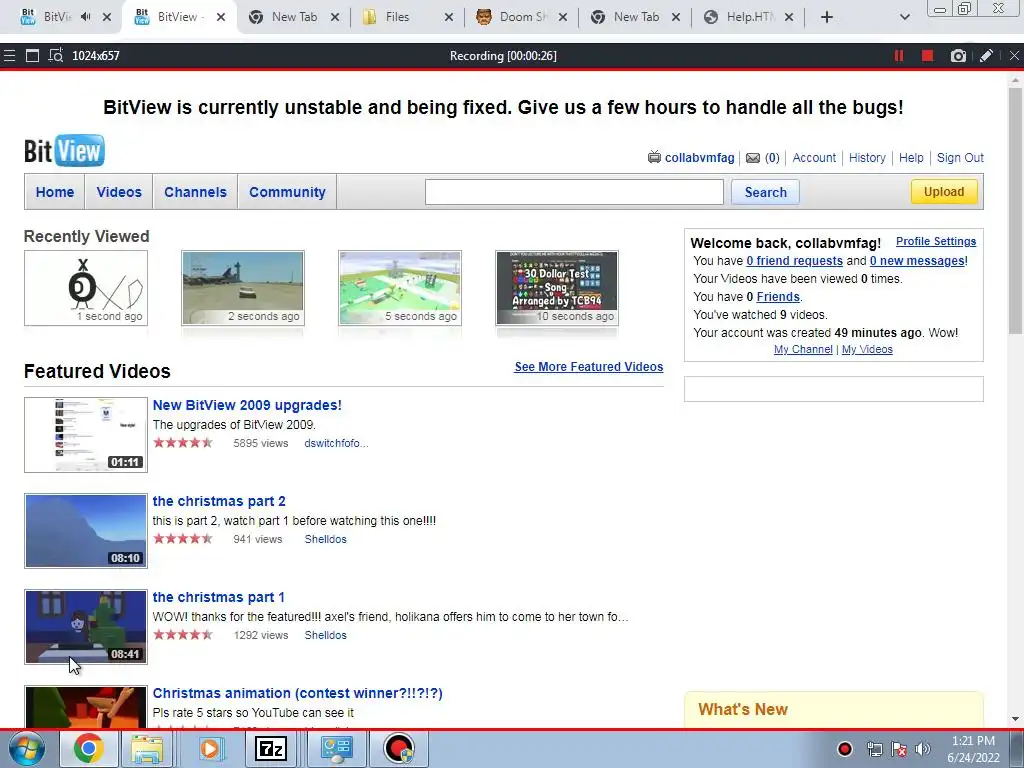Go to the Videos navigation tab
The image size is (1024, 768).
pyautogui.click(x=119, y=192)
